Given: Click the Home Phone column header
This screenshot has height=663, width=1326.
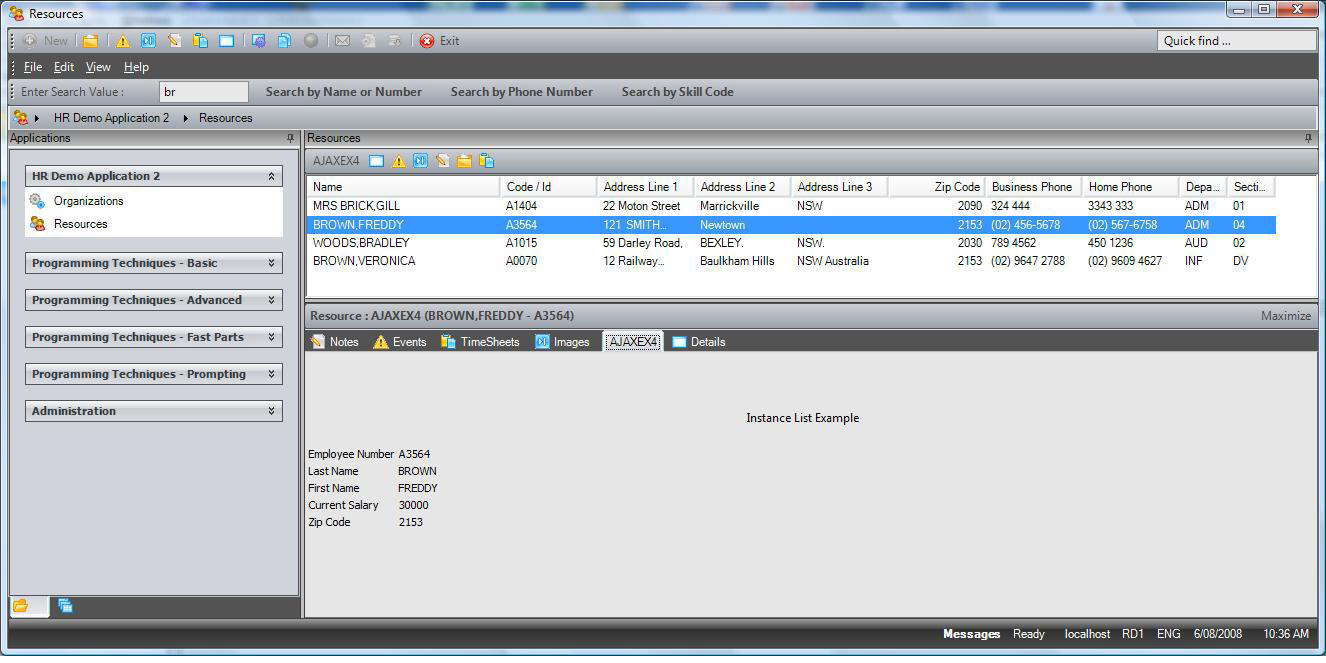Looking at the screenshot, I should point(1130,187).
